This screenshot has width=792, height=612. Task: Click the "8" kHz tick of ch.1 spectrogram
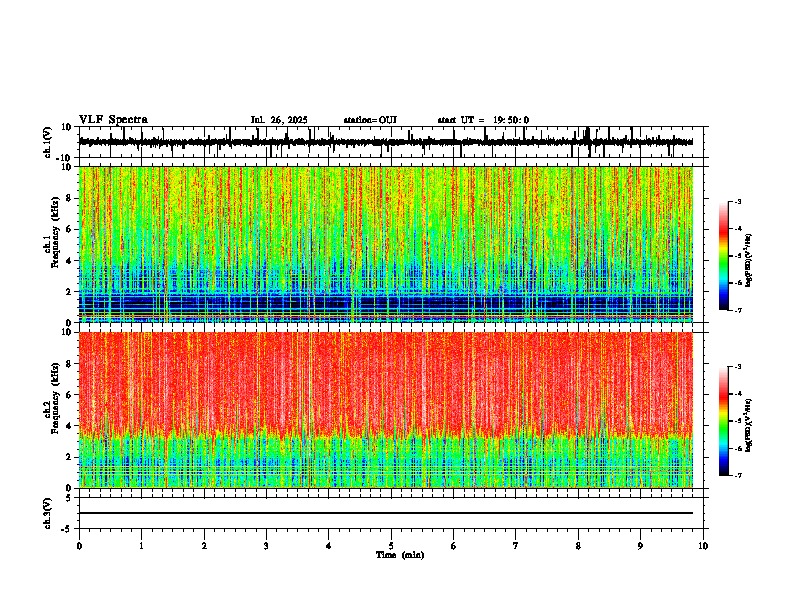click(x=70, y=198)
